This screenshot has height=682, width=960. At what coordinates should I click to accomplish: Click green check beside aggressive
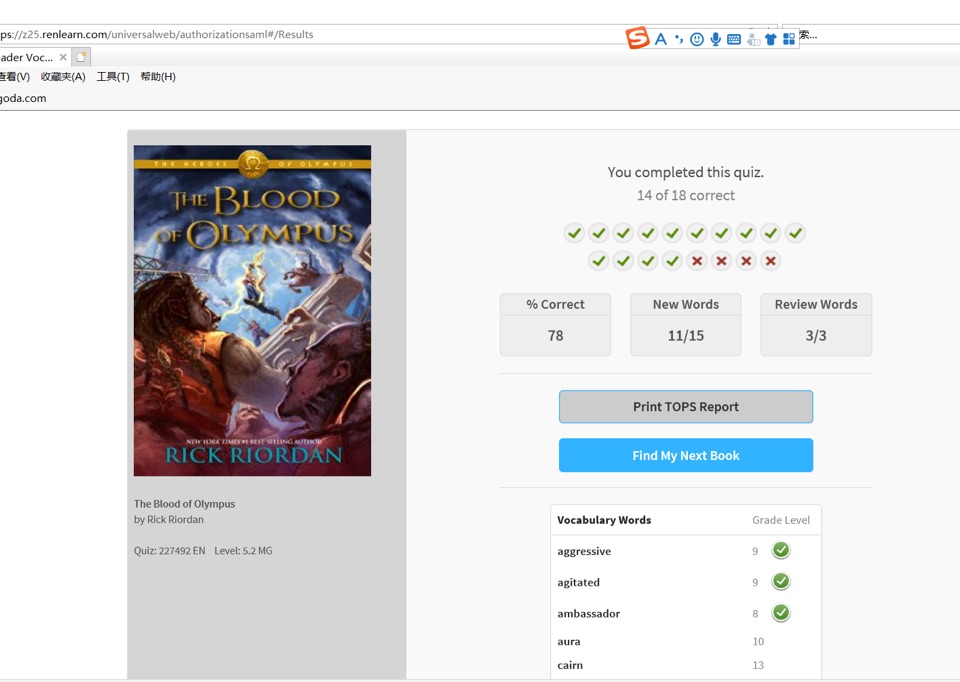tap(781, 550)
